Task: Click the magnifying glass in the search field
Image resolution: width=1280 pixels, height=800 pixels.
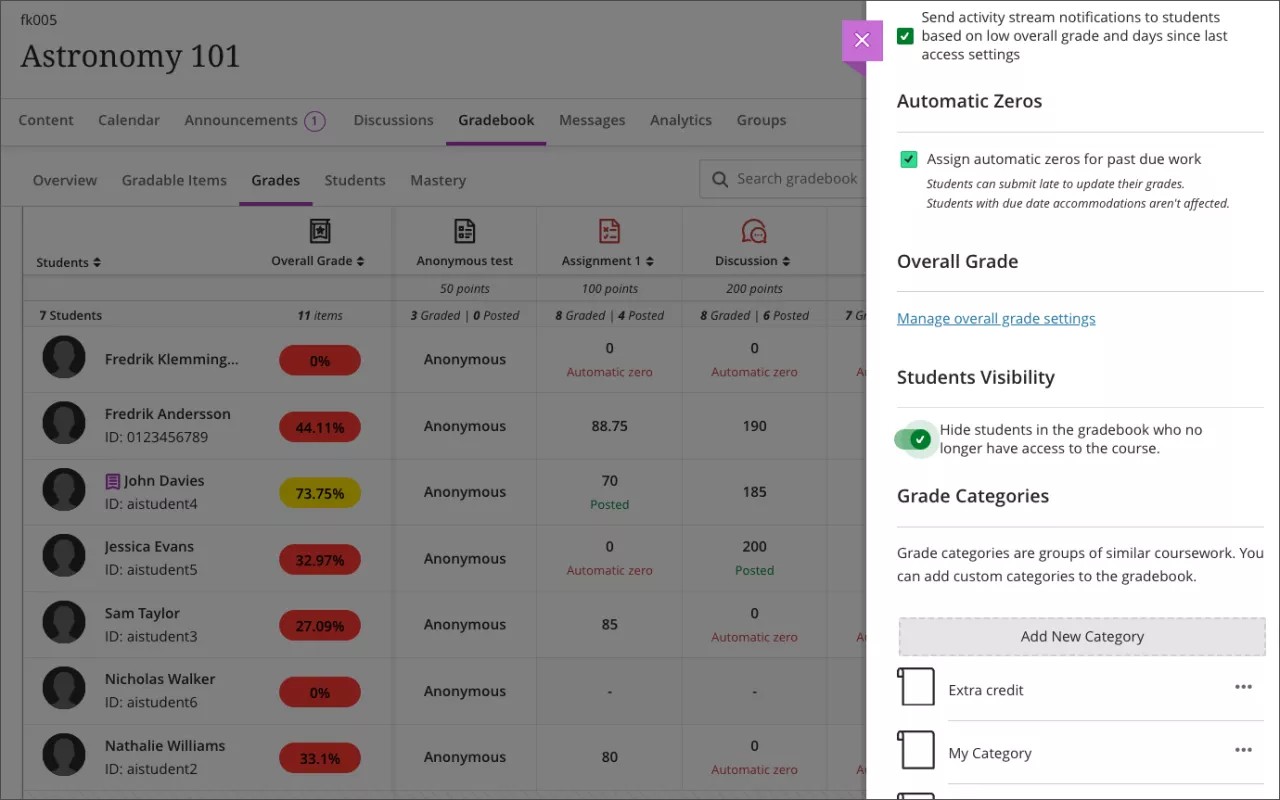Action: pyautogui.click(x=719, y=179)
